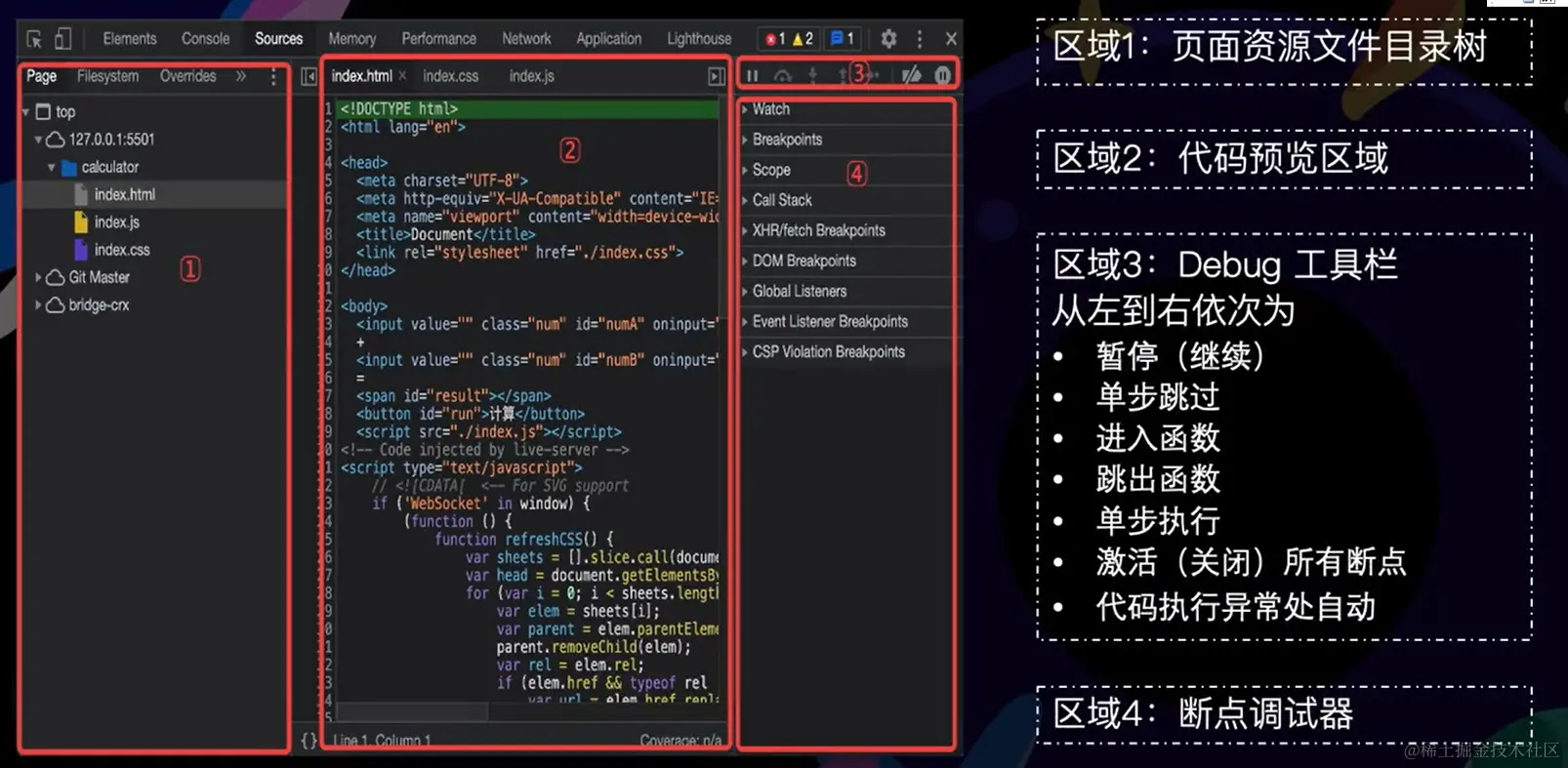1568x768 pixels.
Task: Switch to the Console panel tab
Action: tap(206, 39)
